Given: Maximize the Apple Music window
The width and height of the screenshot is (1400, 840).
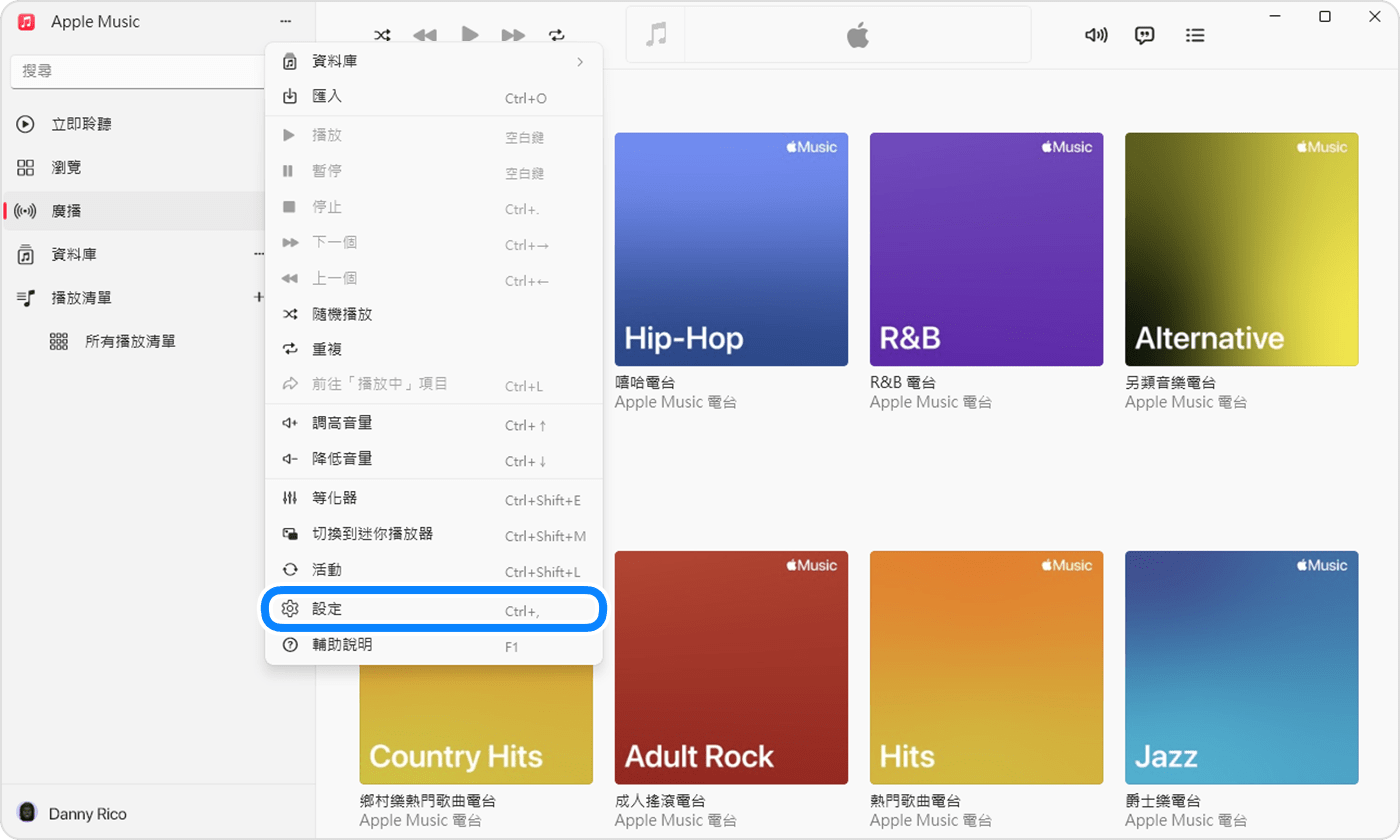Looking at the screenshot, I should (1325, 16).
